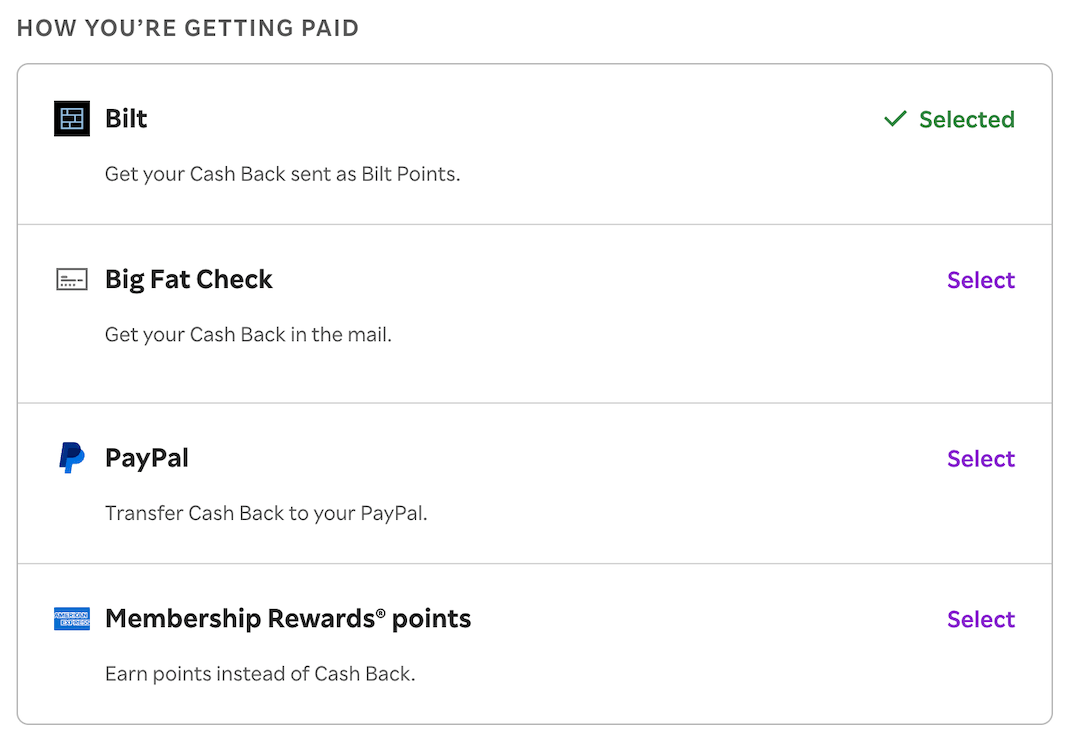1077x743 pixels.
Task: Click the Big Fat Check icon
Action: [72, 280]
